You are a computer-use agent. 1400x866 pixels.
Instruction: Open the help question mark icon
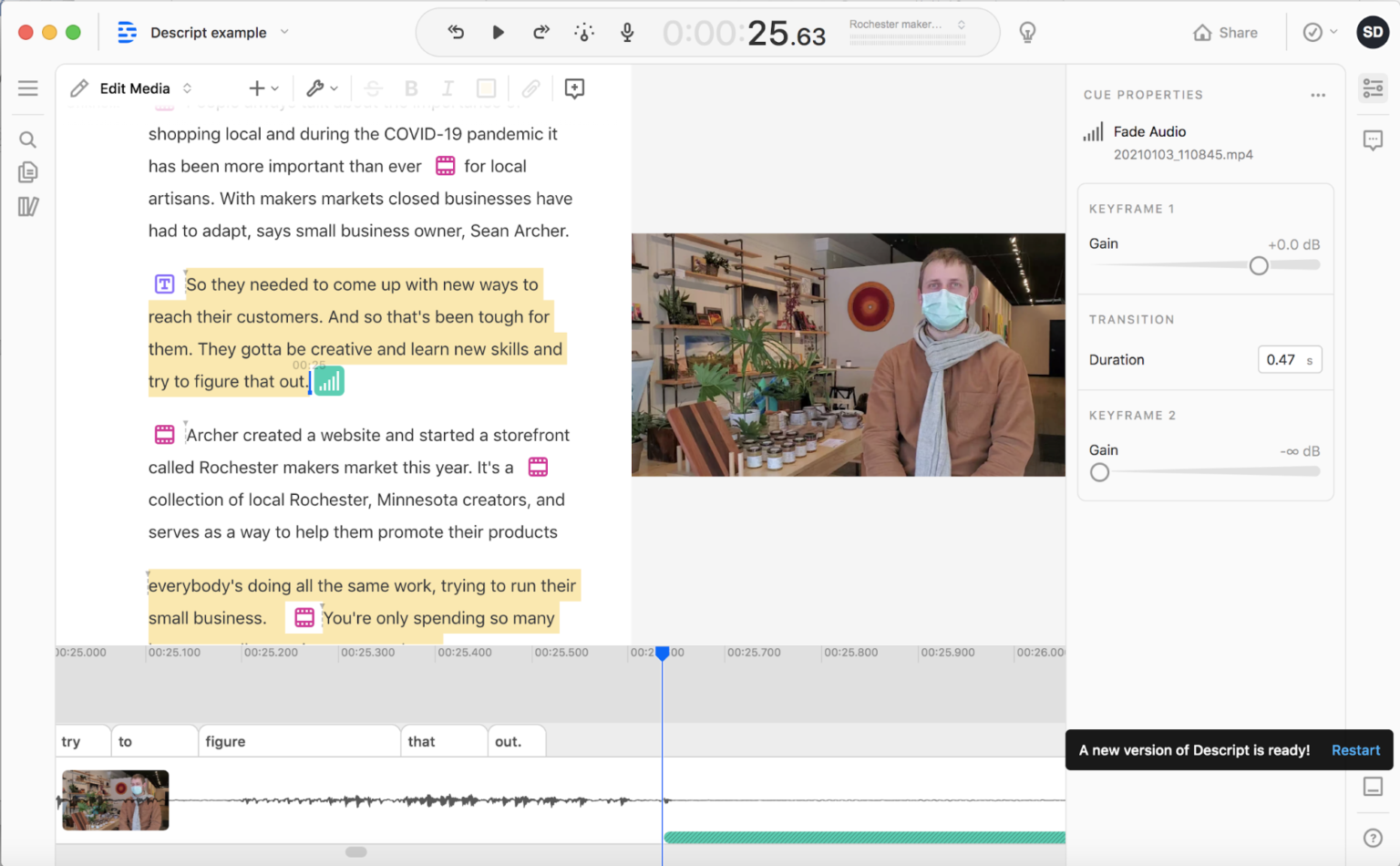pos(1373,838)
